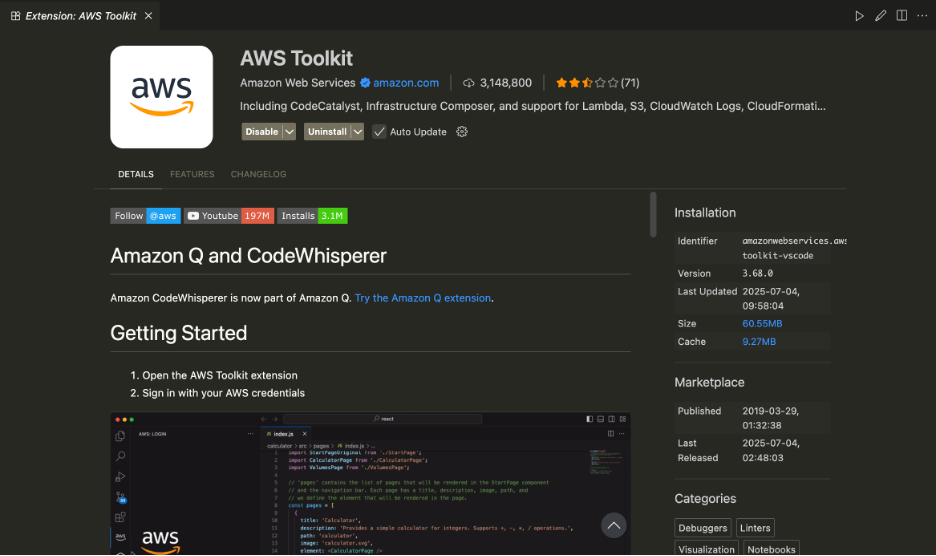The image size is (936, 556).
Task: Click the 9.27MB cache link
Action: [x=759, y=342]
